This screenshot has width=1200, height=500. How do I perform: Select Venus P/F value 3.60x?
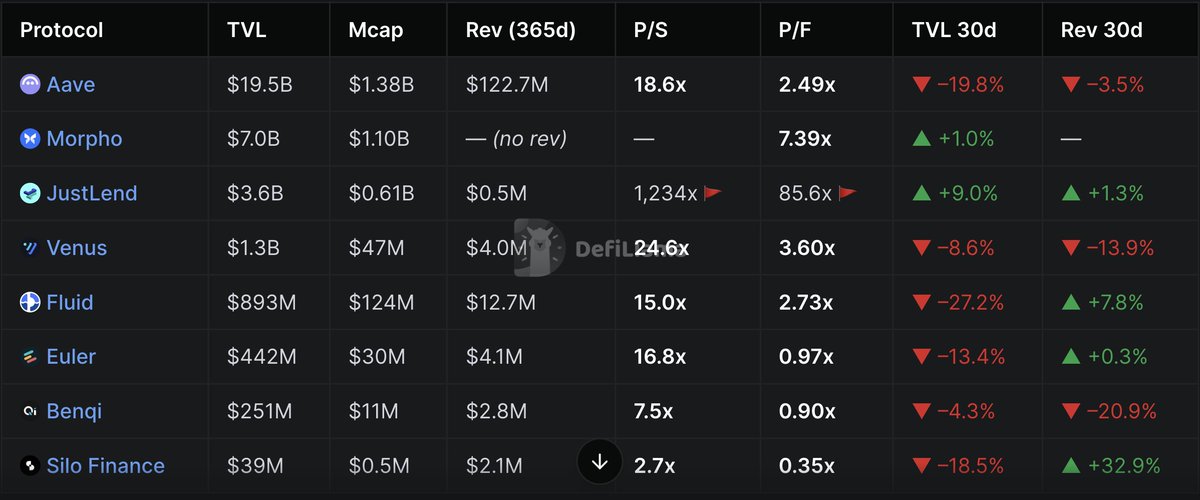point(807,248)
